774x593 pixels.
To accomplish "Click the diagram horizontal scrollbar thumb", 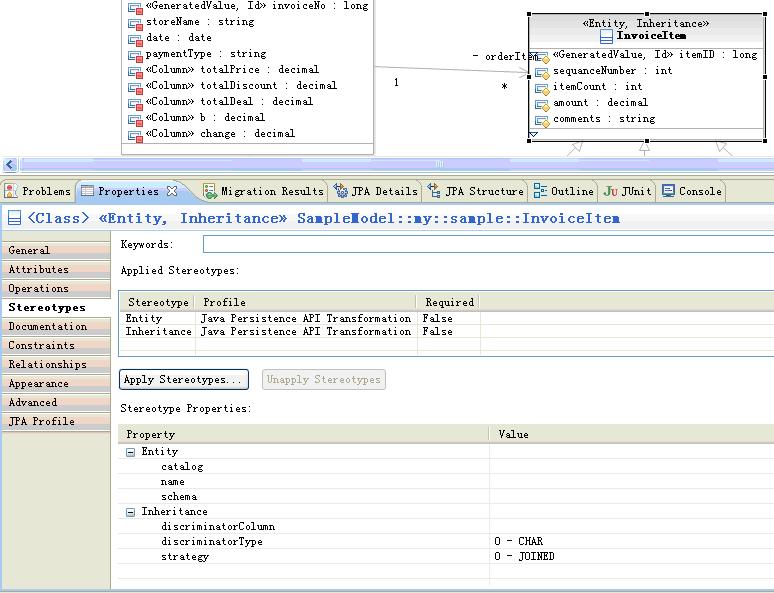I will [396, 164].
